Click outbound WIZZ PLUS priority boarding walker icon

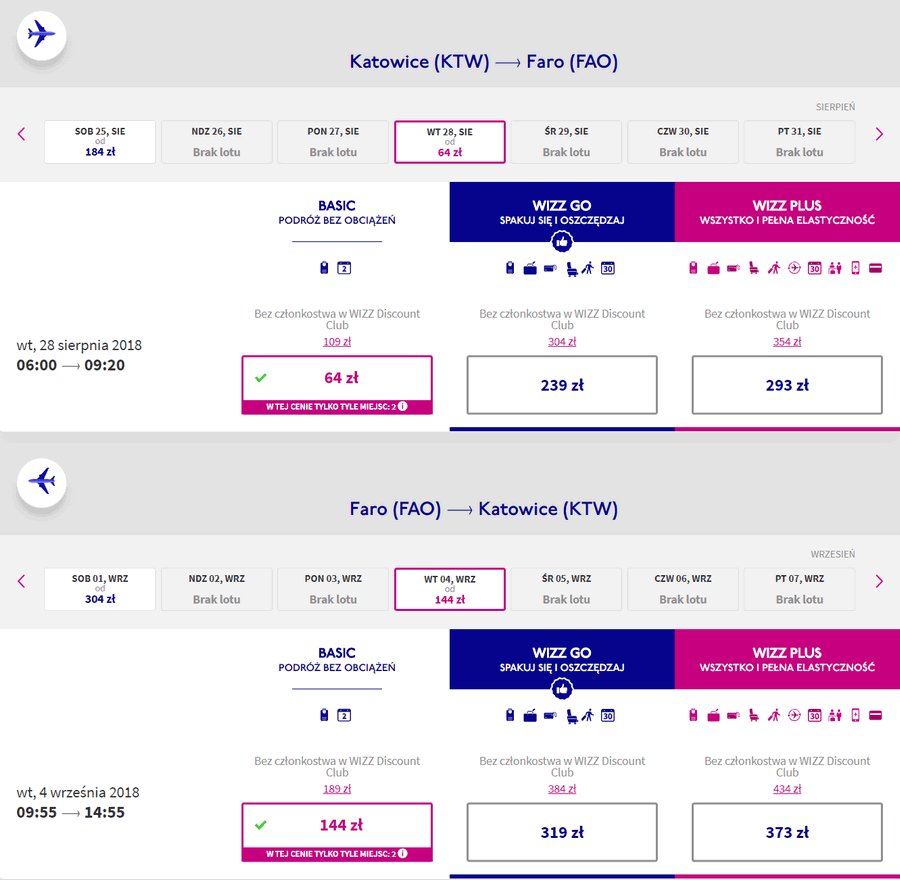click(x=774, y=268)
